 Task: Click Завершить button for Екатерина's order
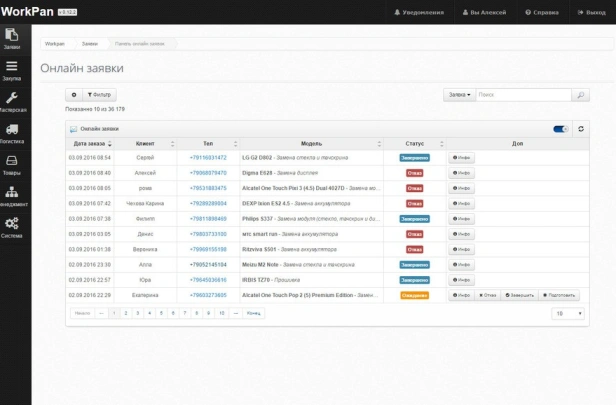click(x=519, y=295)
